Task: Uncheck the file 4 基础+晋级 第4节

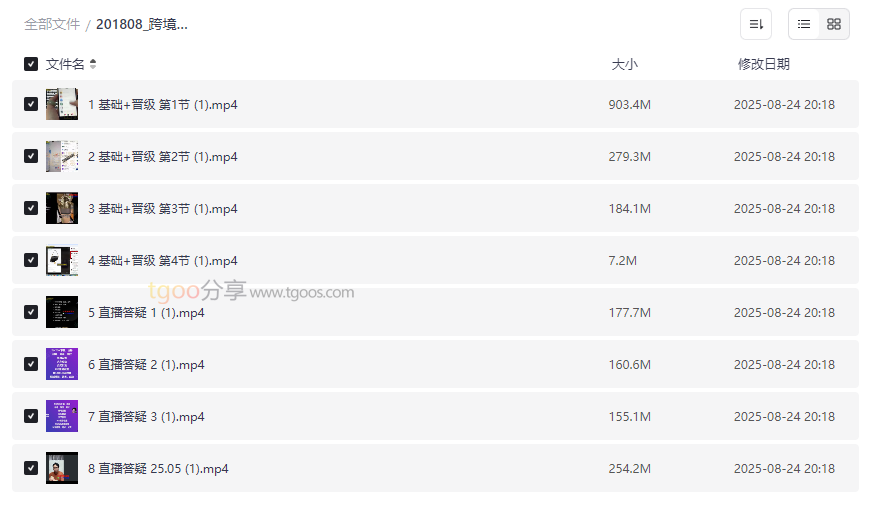Action: tap(31, 260)
